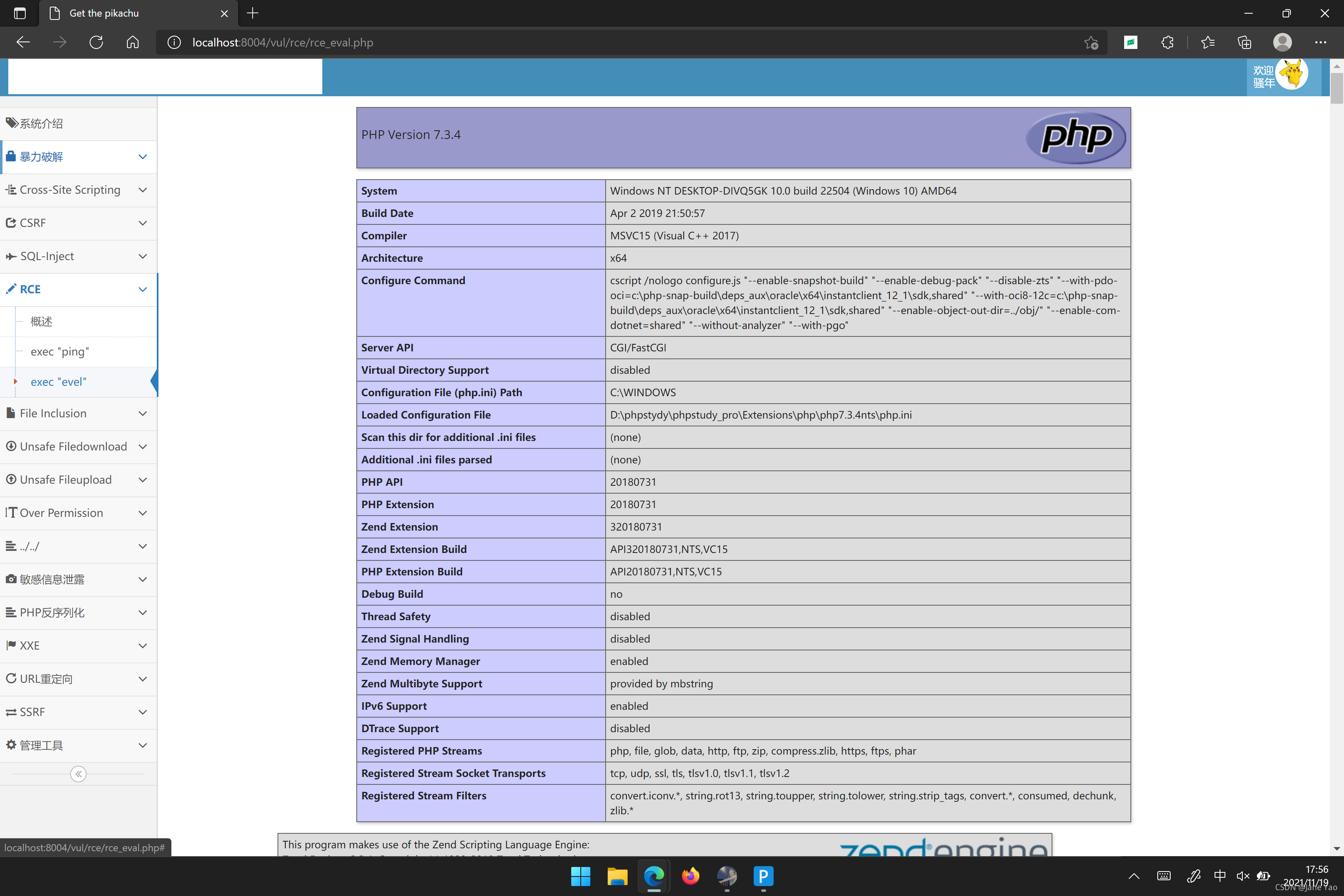Toggle Chinese input mode indicator
1344x896 pixels.
(x=1220, y=875)
